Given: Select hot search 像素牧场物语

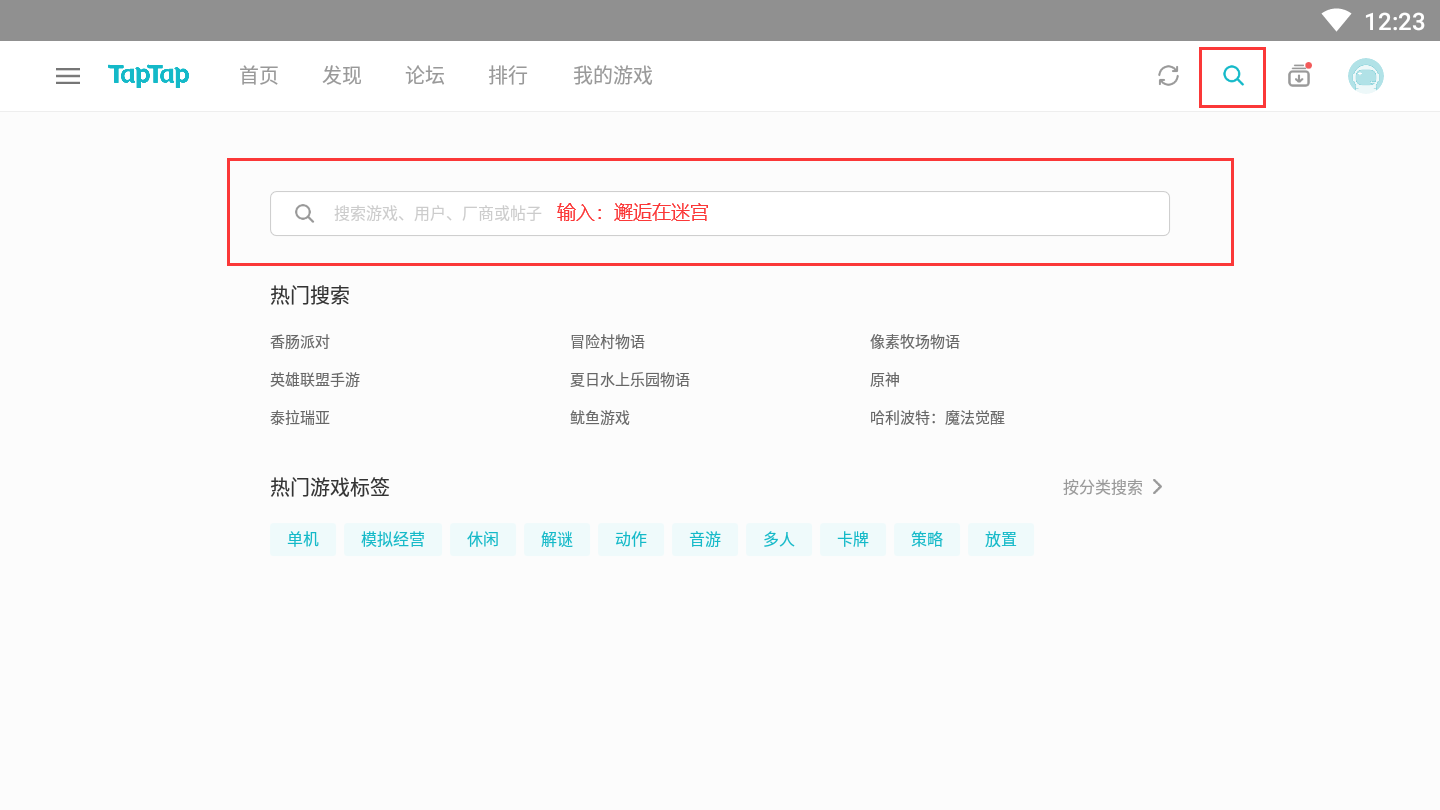Looking at the screenshot, I should click(915, 342).
